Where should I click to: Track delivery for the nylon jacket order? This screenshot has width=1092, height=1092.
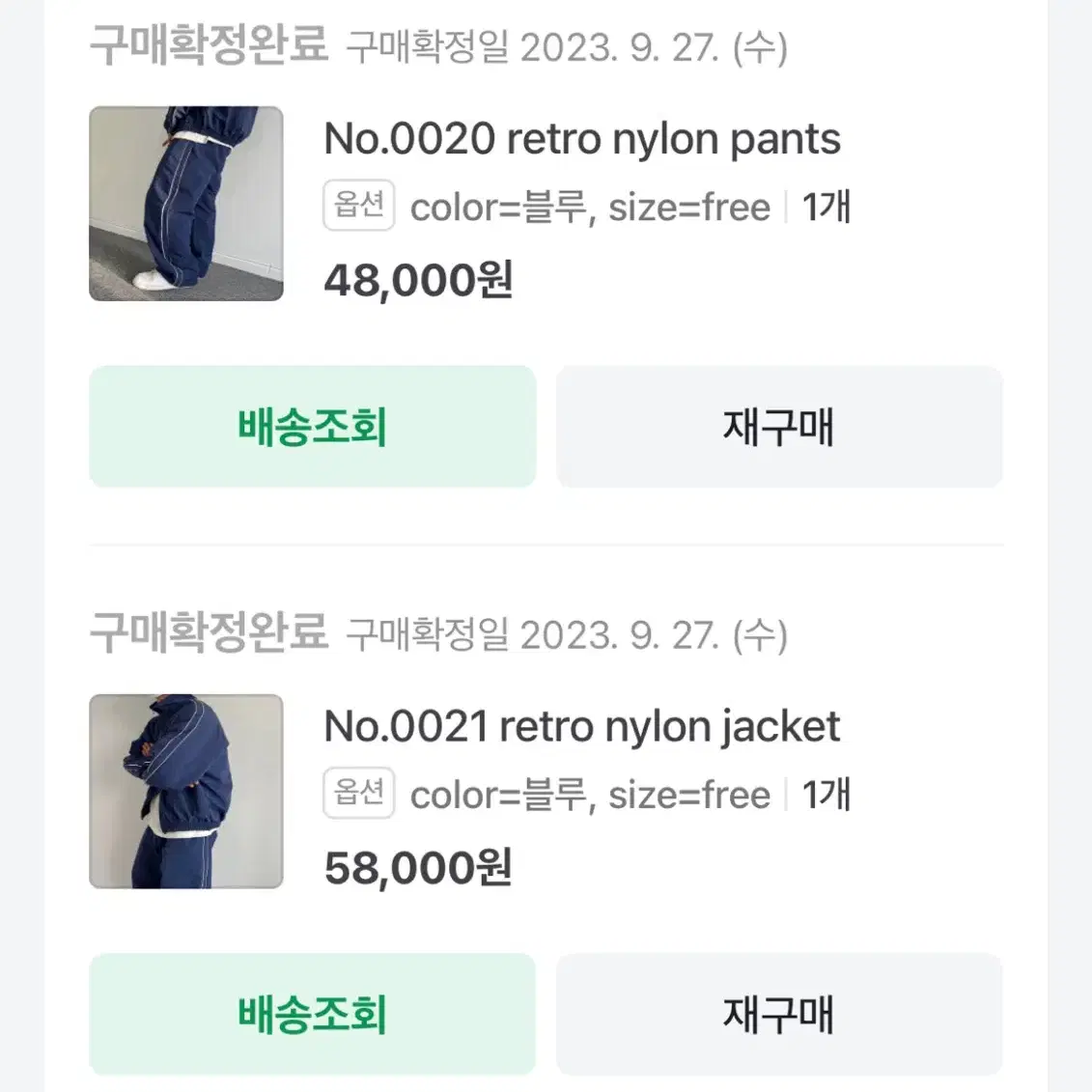(312, 1014)
